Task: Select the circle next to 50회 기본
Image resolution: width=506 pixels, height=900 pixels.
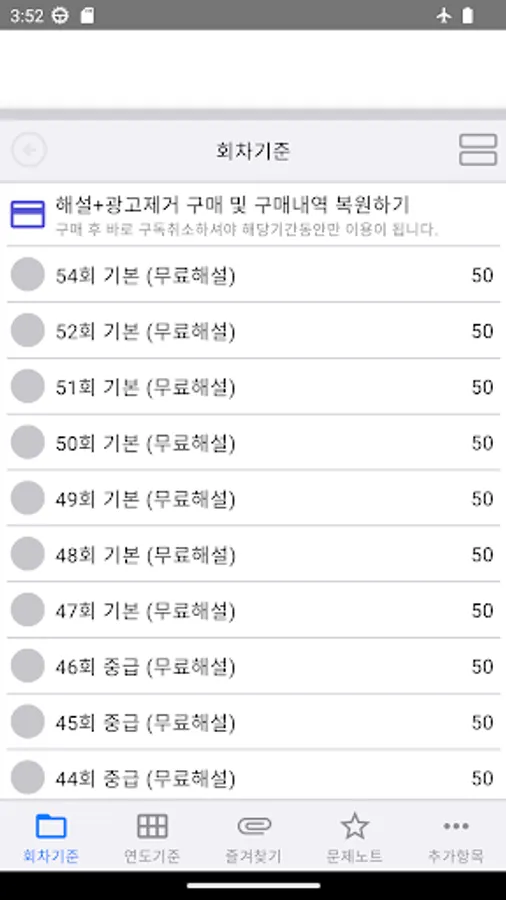Action: point(28,443)
